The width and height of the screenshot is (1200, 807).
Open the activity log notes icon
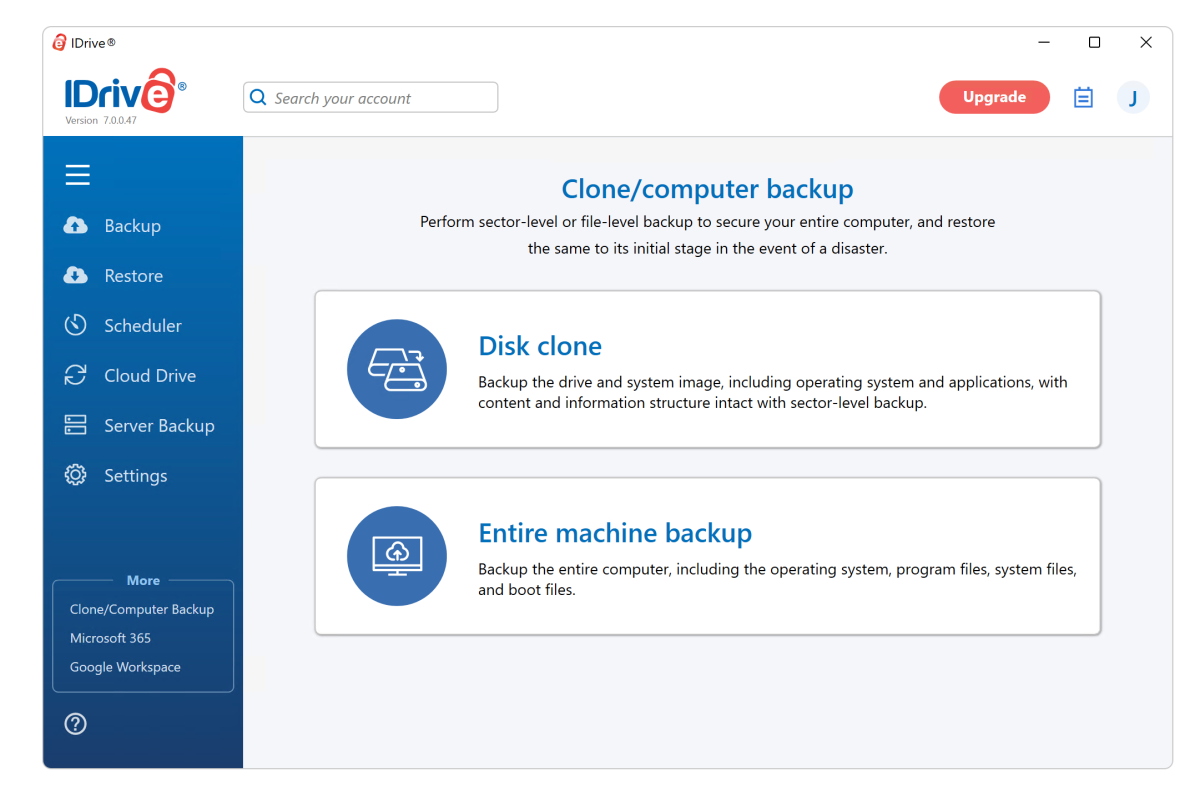(x=1083, y=97)
